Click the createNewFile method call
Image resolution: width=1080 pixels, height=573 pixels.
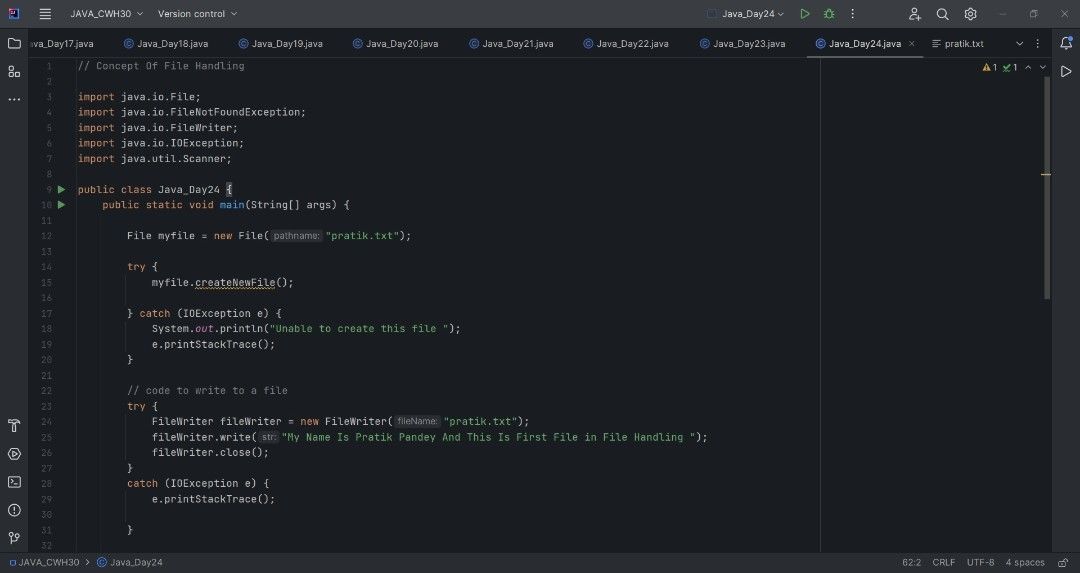(x=235, y=282)
